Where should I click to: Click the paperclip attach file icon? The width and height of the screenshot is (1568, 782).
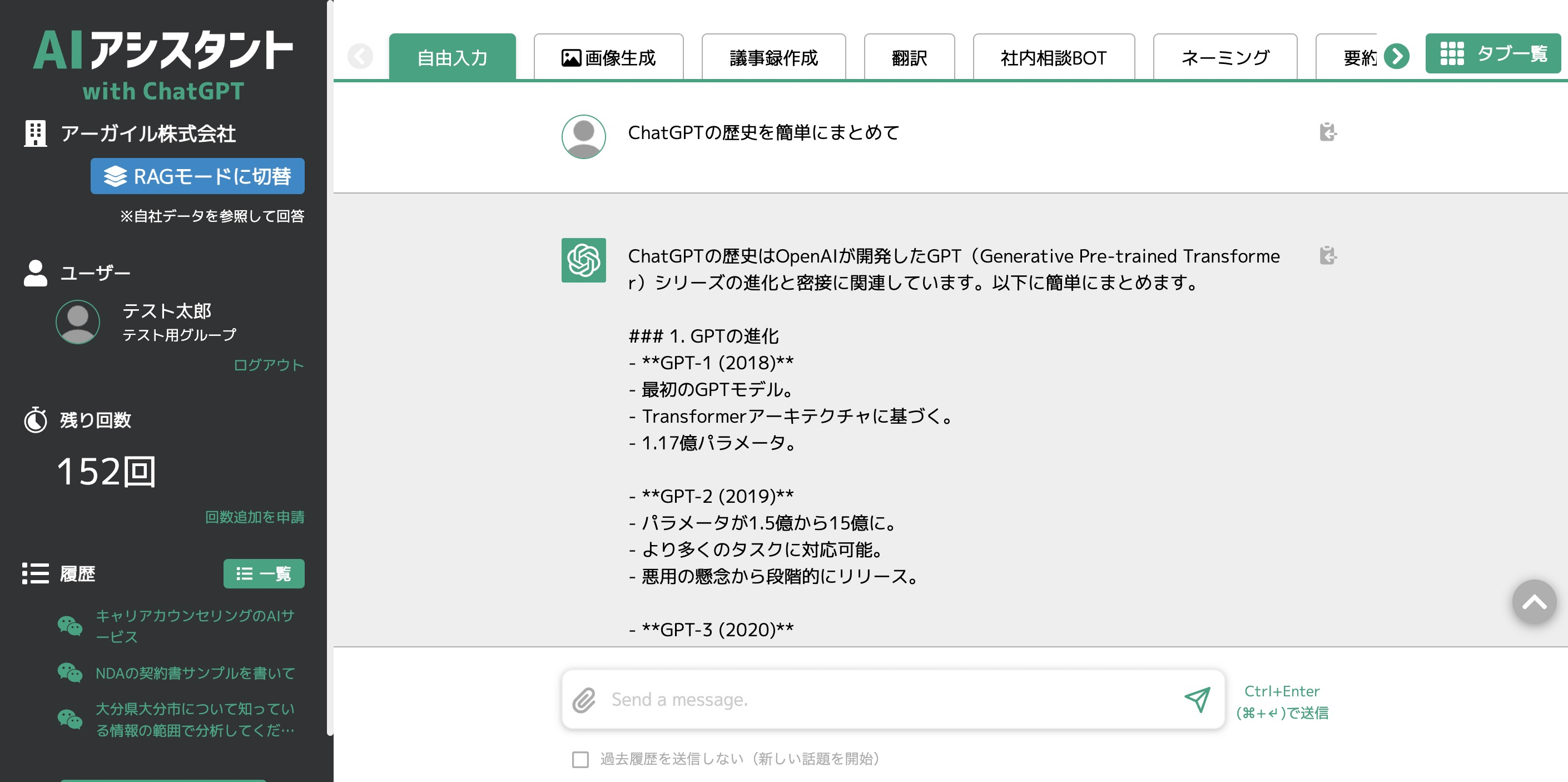583,700
